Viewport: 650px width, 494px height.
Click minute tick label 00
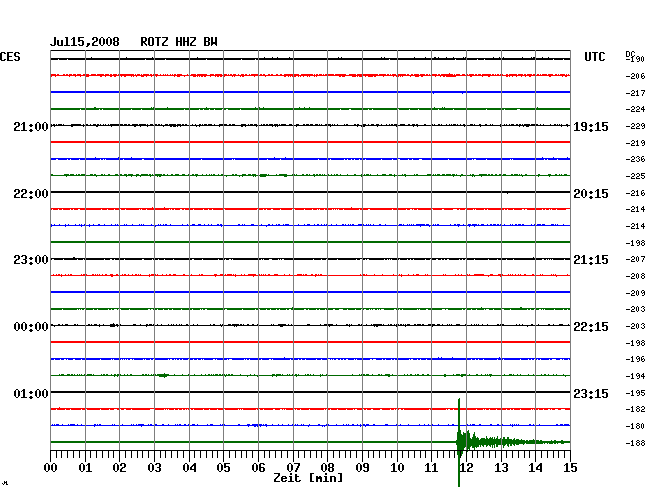click(51, 468)
